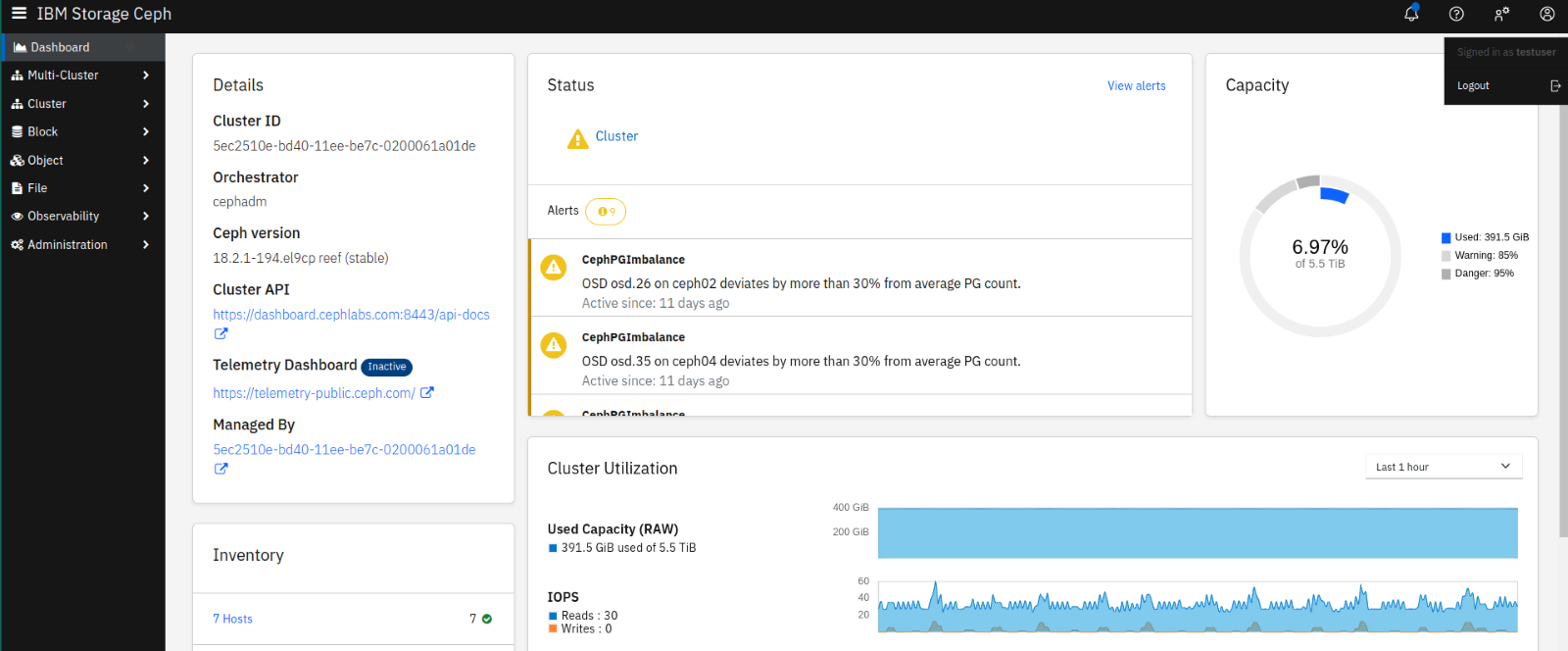The height and width of the screenshot is (651, 1568).
Task: Click the 6.97% capacity donut chart
Action: coord(1320,256)
